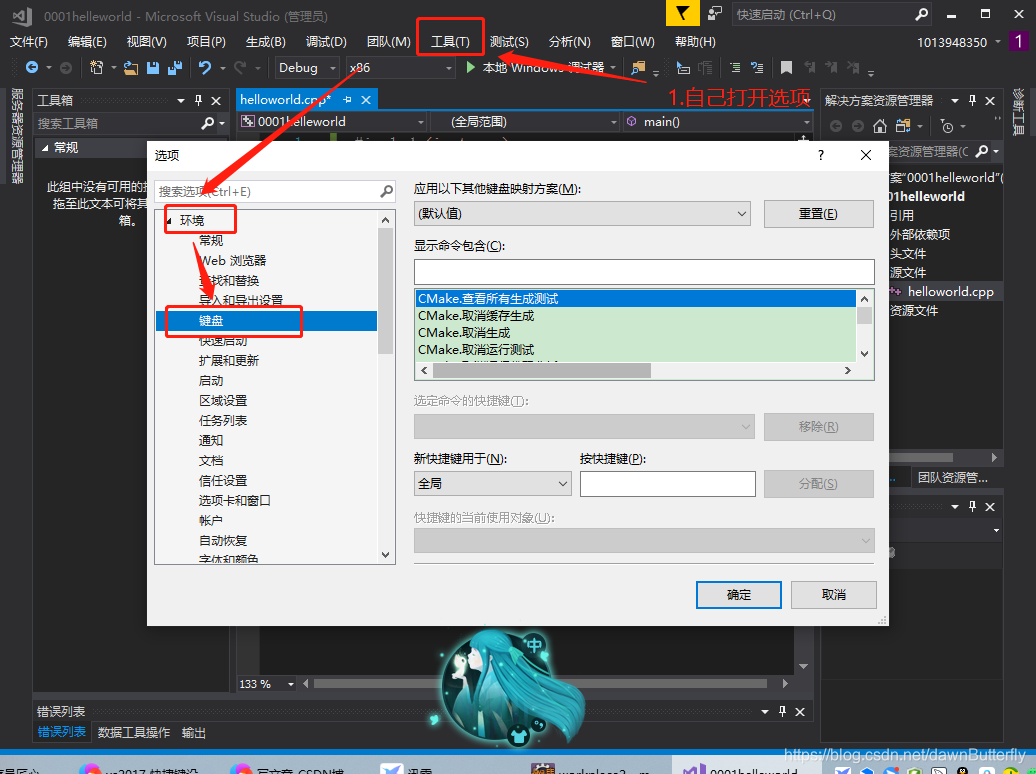The width and height of the screenshot is (1036, 774).
Task: Pin the error list panel
Action: point(782,711)
